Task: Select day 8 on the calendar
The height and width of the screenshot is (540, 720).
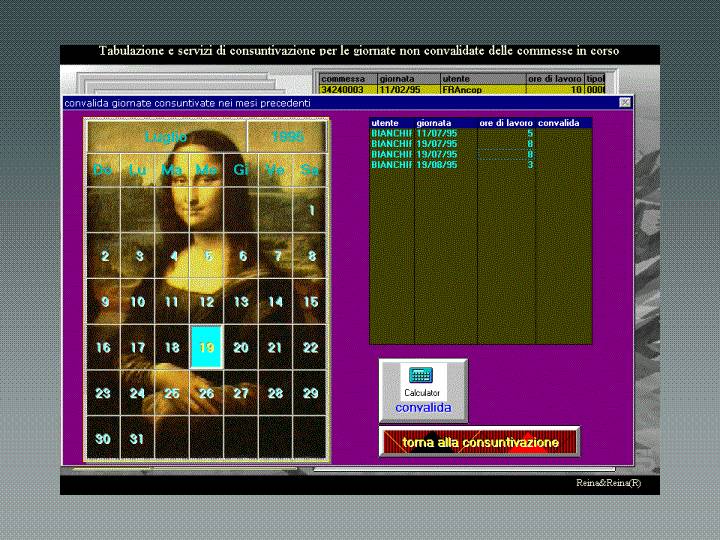Action: (310, 256)
